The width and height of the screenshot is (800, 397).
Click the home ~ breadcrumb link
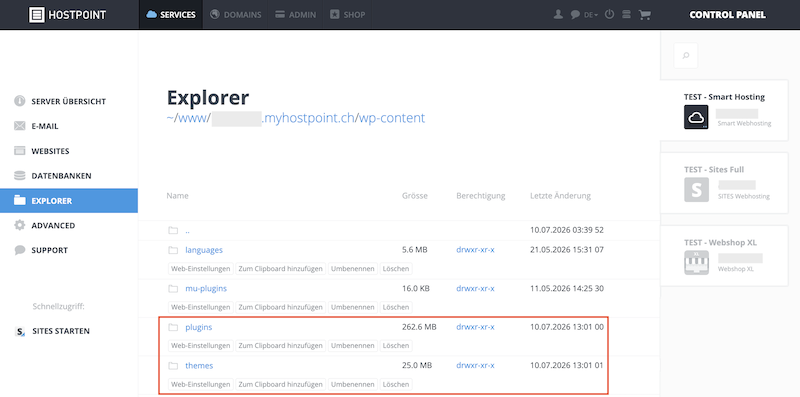pyautogui.click(x=170, y=118)
